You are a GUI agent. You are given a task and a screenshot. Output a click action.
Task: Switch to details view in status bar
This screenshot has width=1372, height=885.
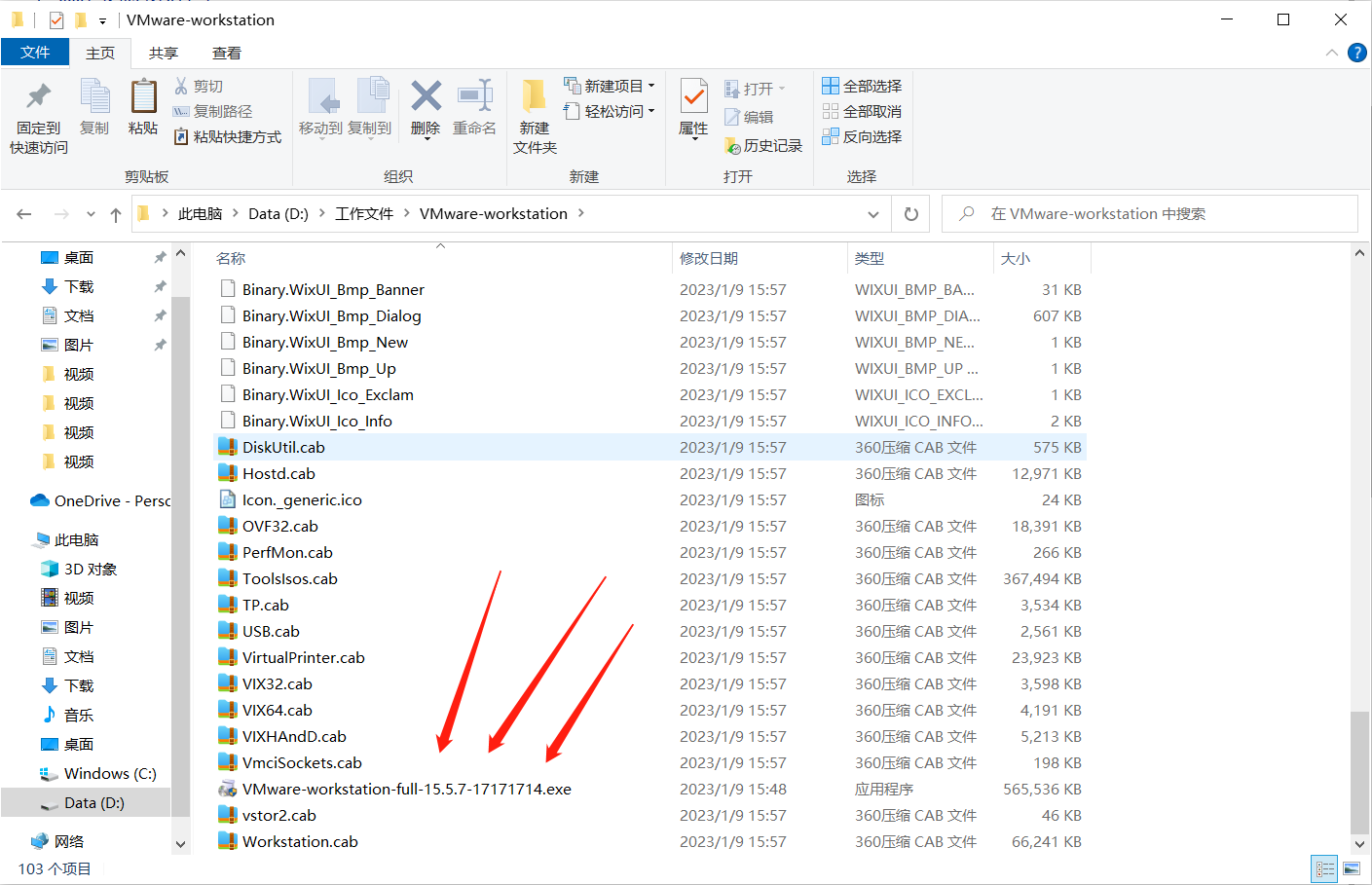pos(1325,868)
